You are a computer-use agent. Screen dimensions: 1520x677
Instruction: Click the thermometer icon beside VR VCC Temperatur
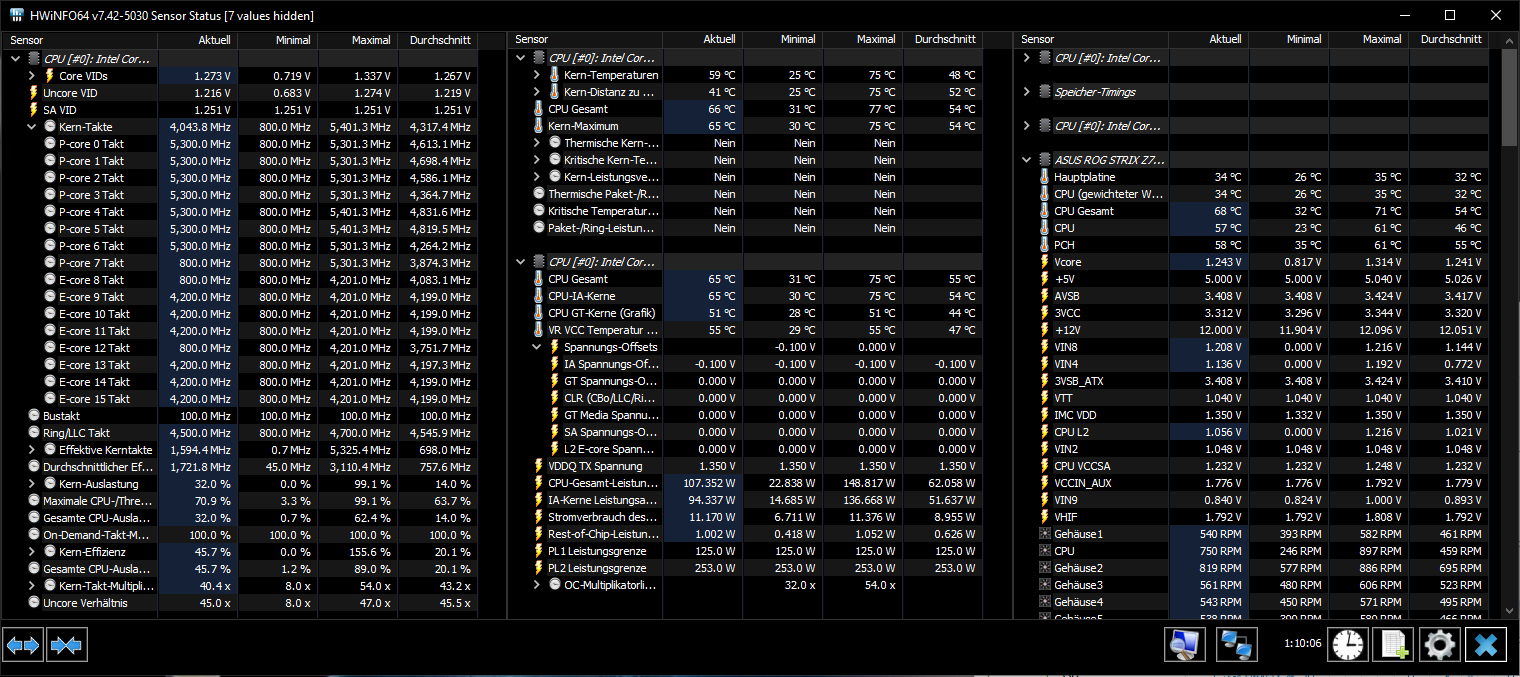[539, 331]
